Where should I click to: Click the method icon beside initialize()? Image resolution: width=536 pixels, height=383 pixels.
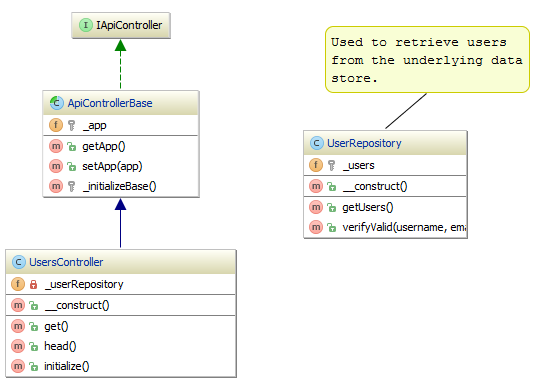point(18,366)
